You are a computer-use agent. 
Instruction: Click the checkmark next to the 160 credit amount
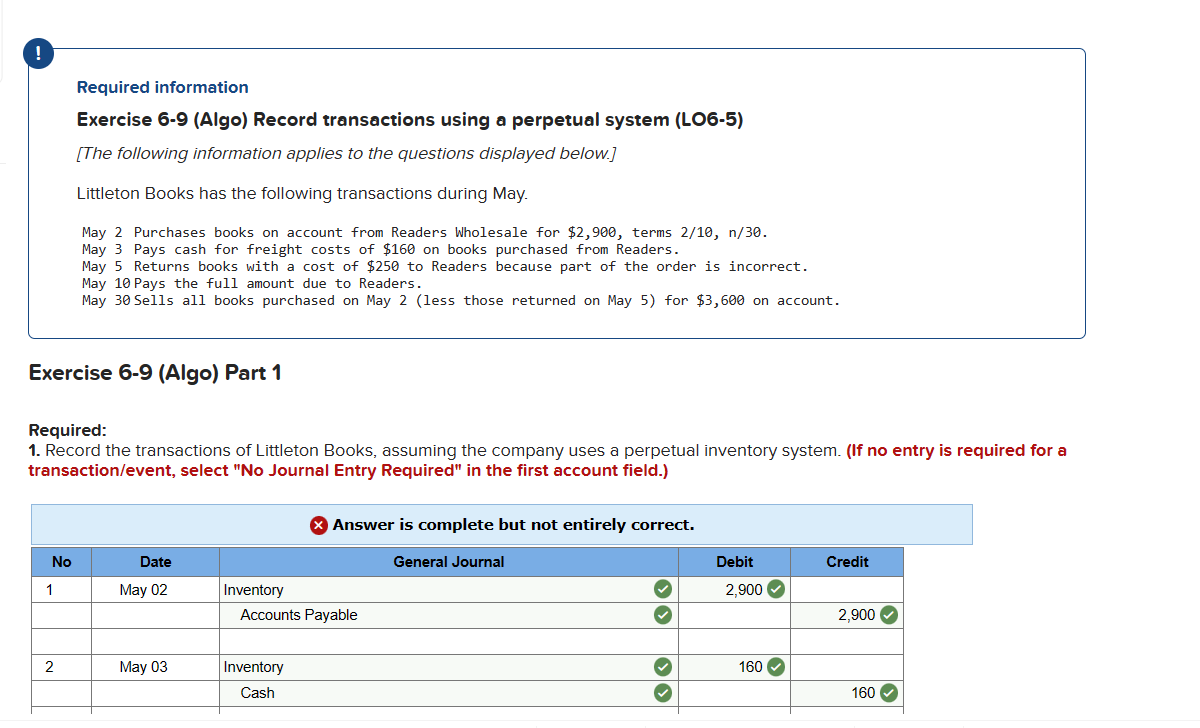(889, 692)
